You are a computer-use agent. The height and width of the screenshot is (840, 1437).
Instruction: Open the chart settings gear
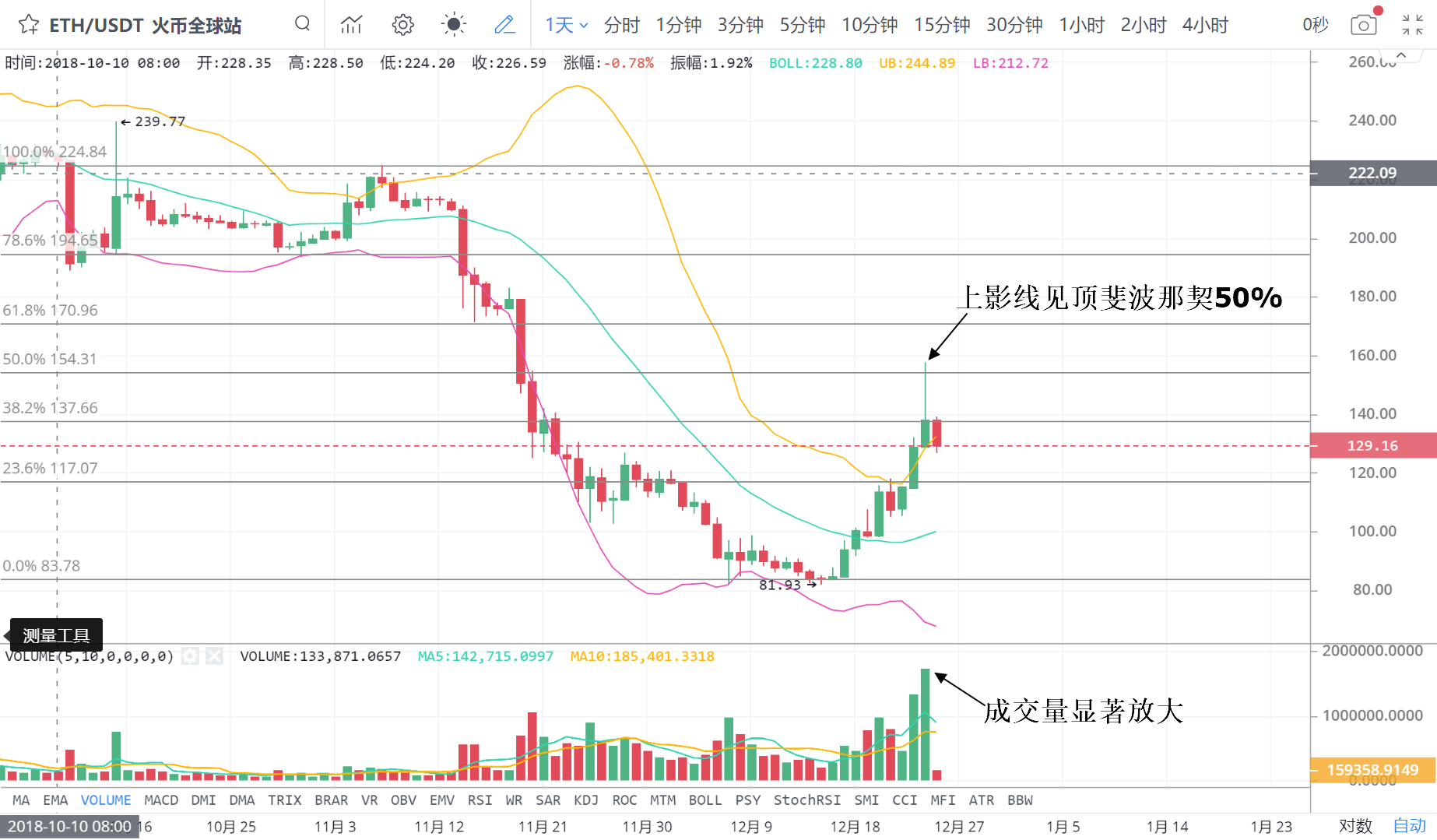point(402,25)
